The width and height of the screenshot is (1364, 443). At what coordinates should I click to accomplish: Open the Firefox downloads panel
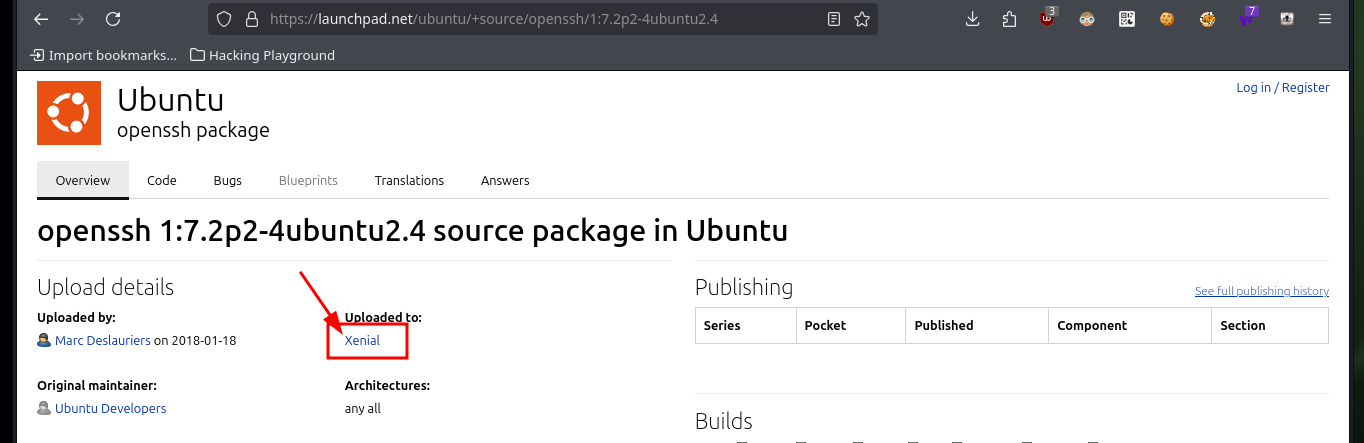[x=972, y=19]
